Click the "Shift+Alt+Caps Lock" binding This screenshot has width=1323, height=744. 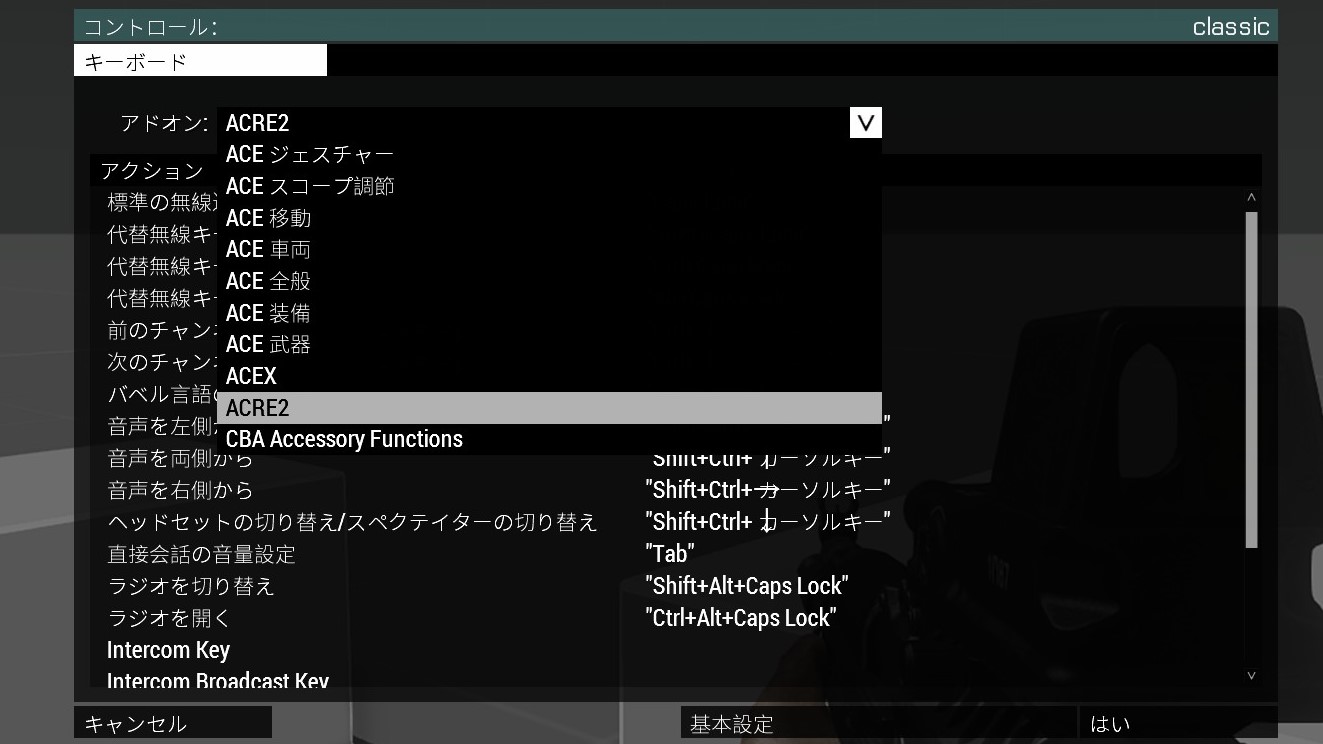pos(747,586)
